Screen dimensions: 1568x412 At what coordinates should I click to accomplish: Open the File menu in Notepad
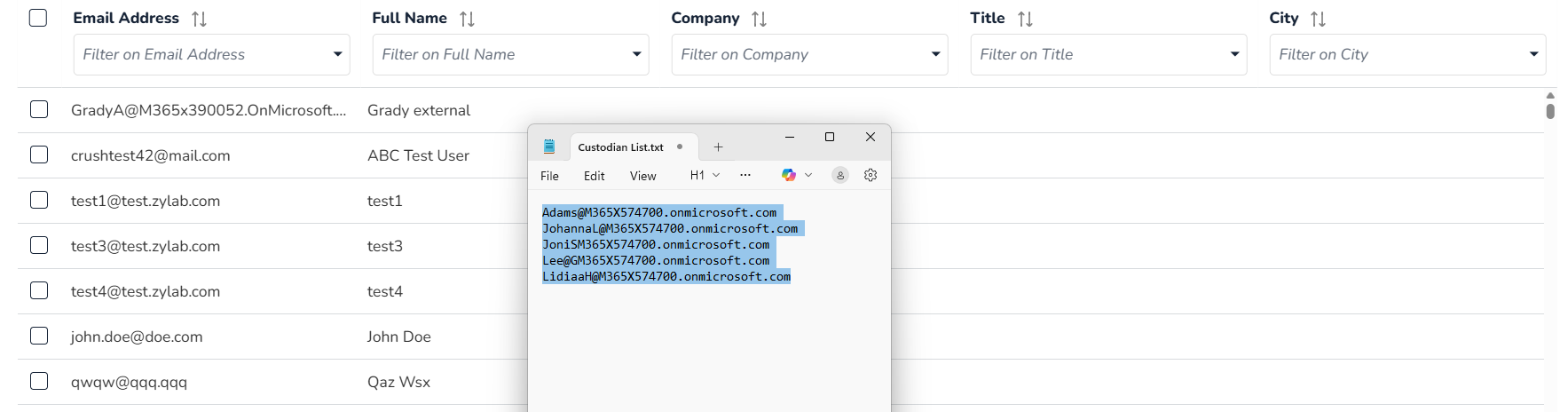tap(549, 176)
